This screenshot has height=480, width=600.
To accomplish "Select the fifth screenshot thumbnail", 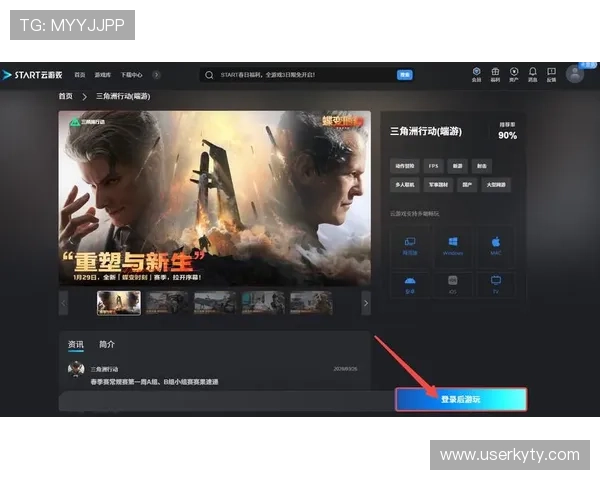I will (x=311, y=303).
